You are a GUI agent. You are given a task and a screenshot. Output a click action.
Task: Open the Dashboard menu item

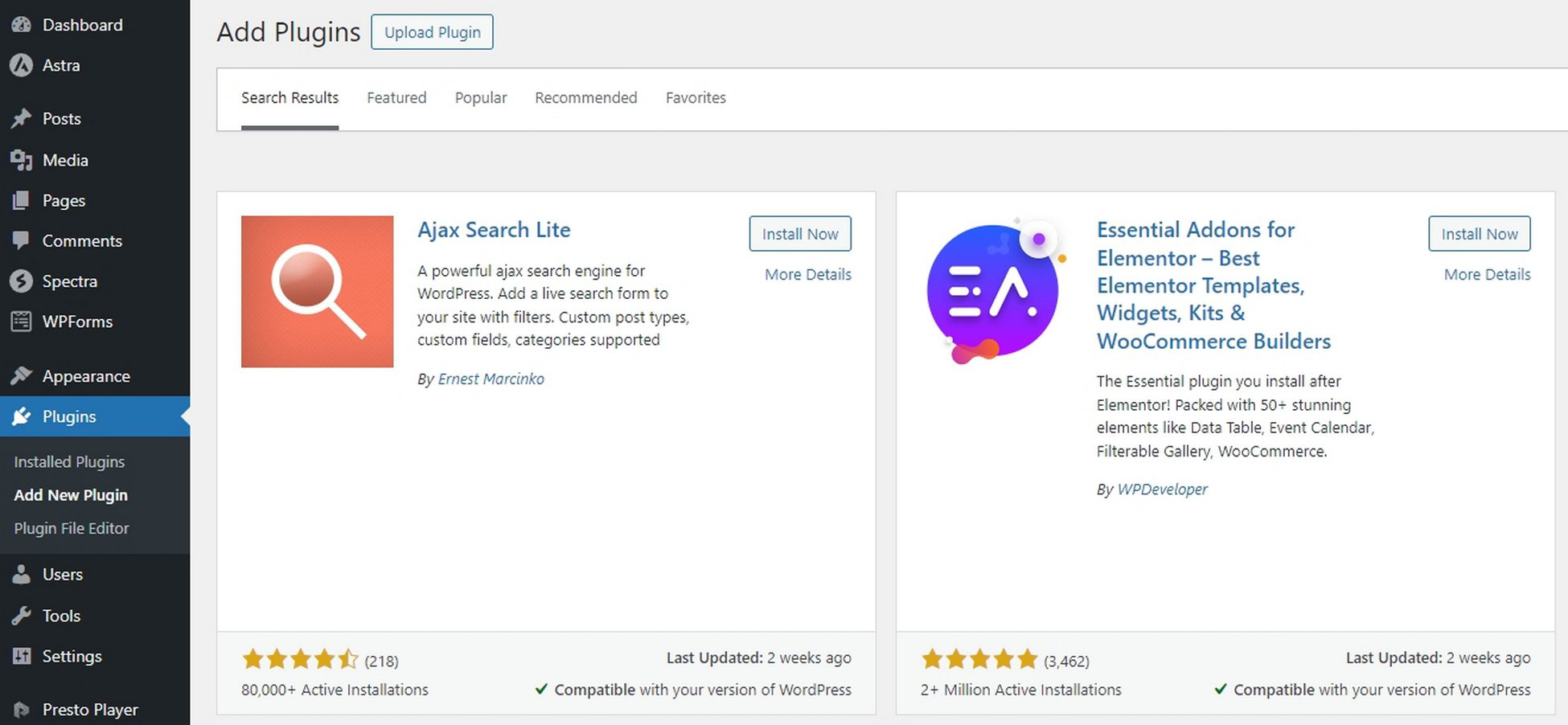(95, 25)
